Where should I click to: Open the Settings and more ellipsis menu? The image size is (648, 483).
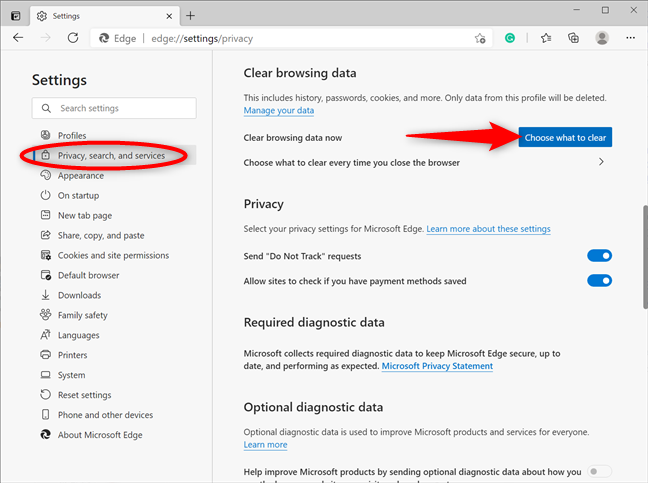(630, 38)
